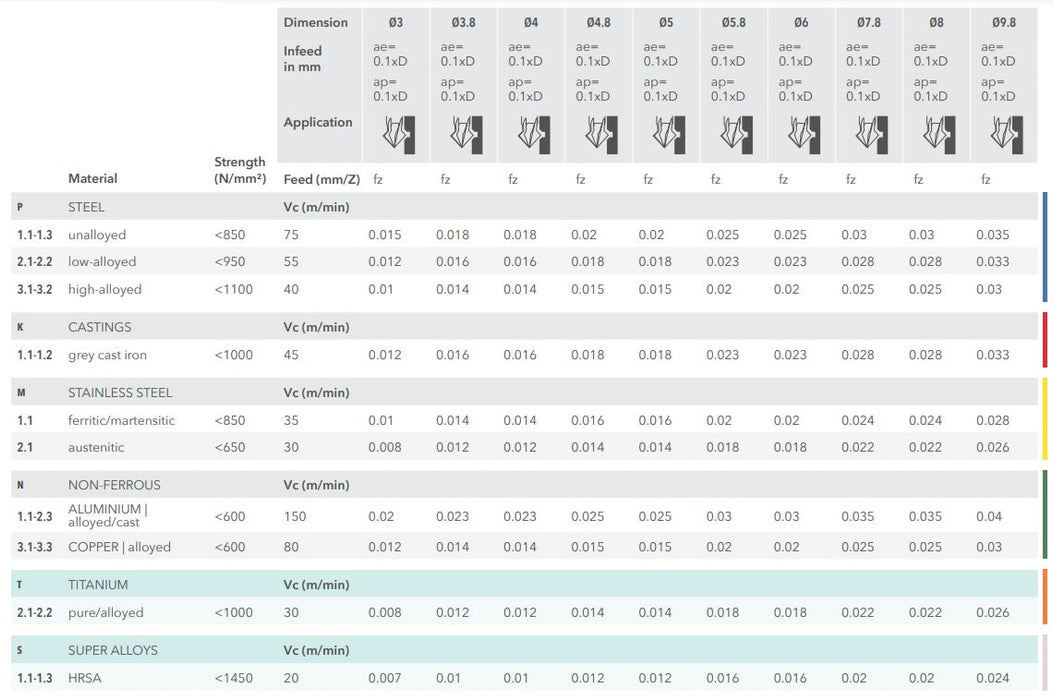Click the red color bar beside CASTINGS
The width and height of the screenshot is (1054, 700).
pos(1045,340)
